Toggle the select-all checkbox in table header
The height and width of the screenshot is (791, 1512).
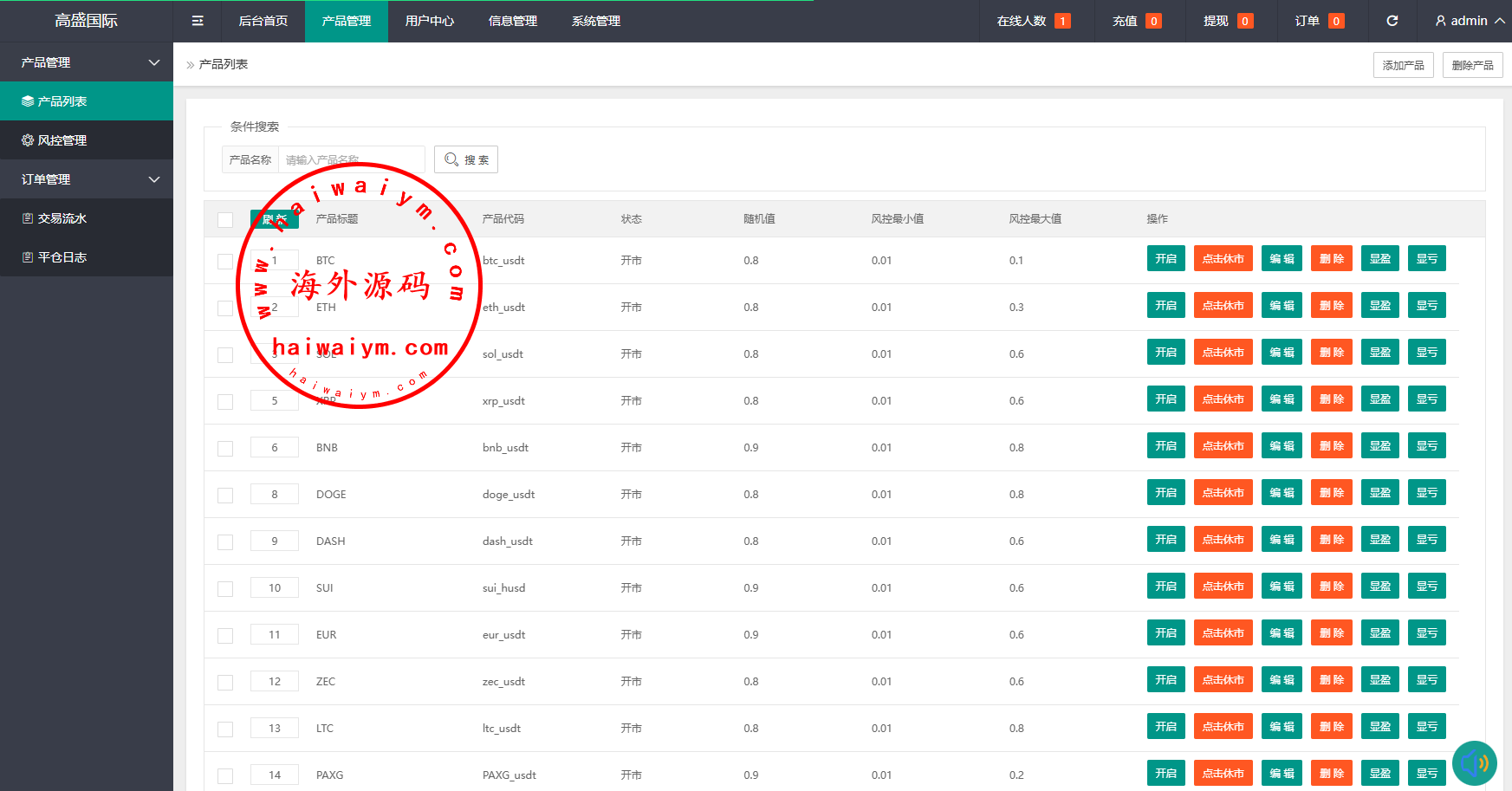225,219
